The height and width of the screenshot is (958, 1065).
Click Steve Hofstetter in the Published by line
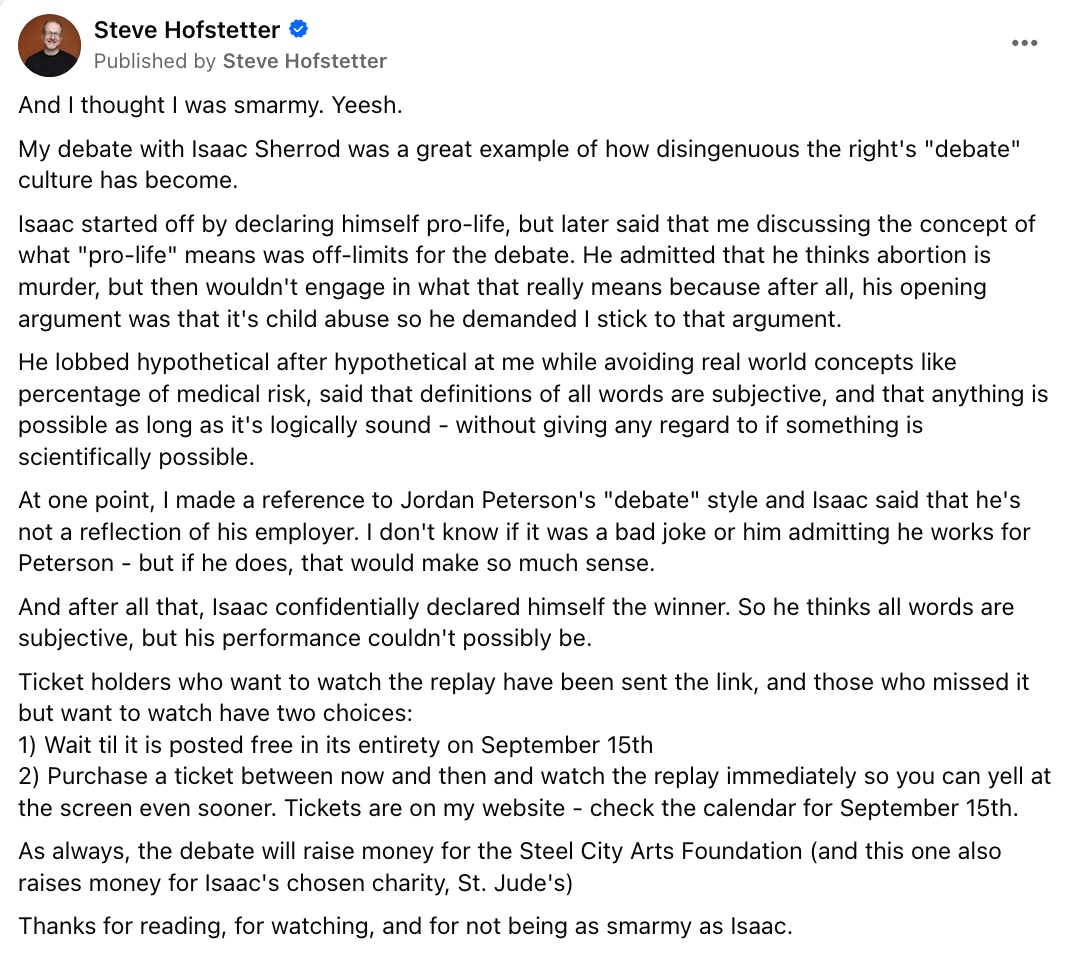(x=305, y=61)
